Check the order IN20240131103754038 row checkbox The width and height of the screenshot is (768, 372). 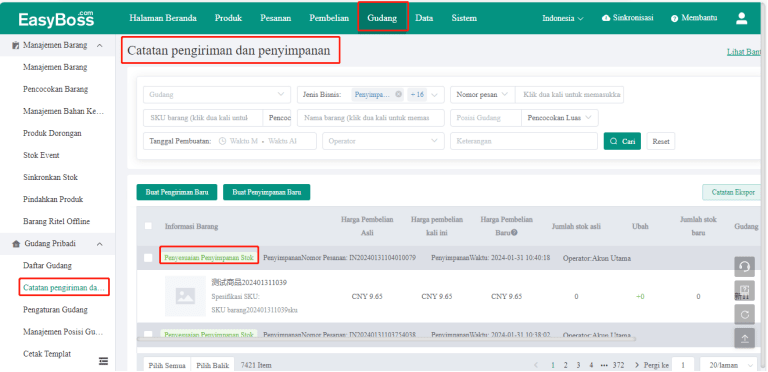(x=148, y=335)
